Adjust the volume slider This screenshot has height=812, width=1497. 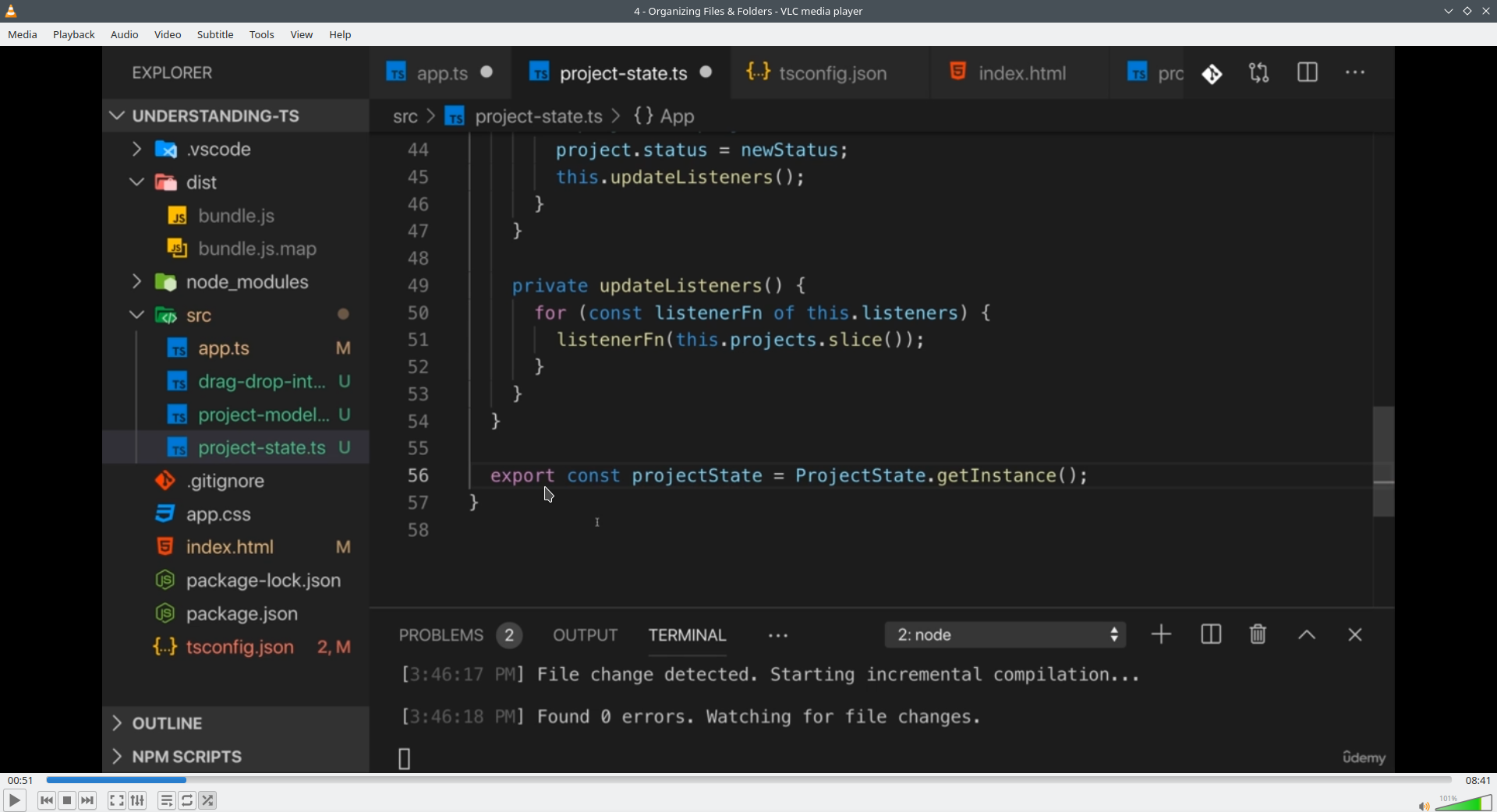point(1463,803)
